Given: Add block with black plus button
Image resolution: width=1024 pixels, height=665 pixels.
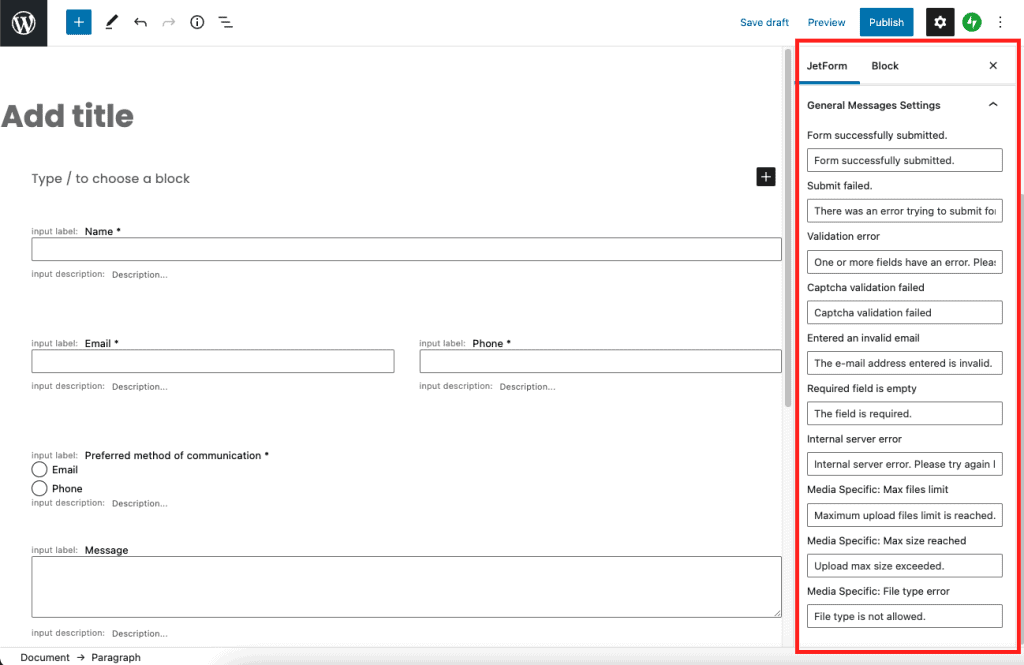Looking at the screenshot, I should [x=765, y=176].
